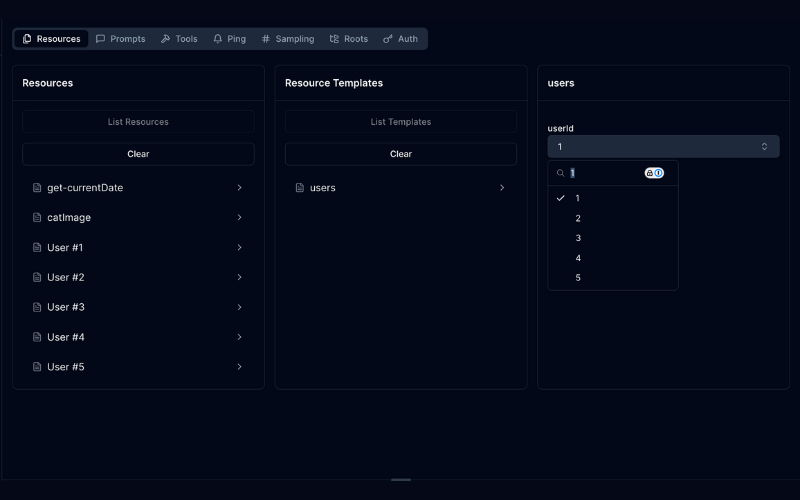Click the User #1 file icon

(37, 247)
